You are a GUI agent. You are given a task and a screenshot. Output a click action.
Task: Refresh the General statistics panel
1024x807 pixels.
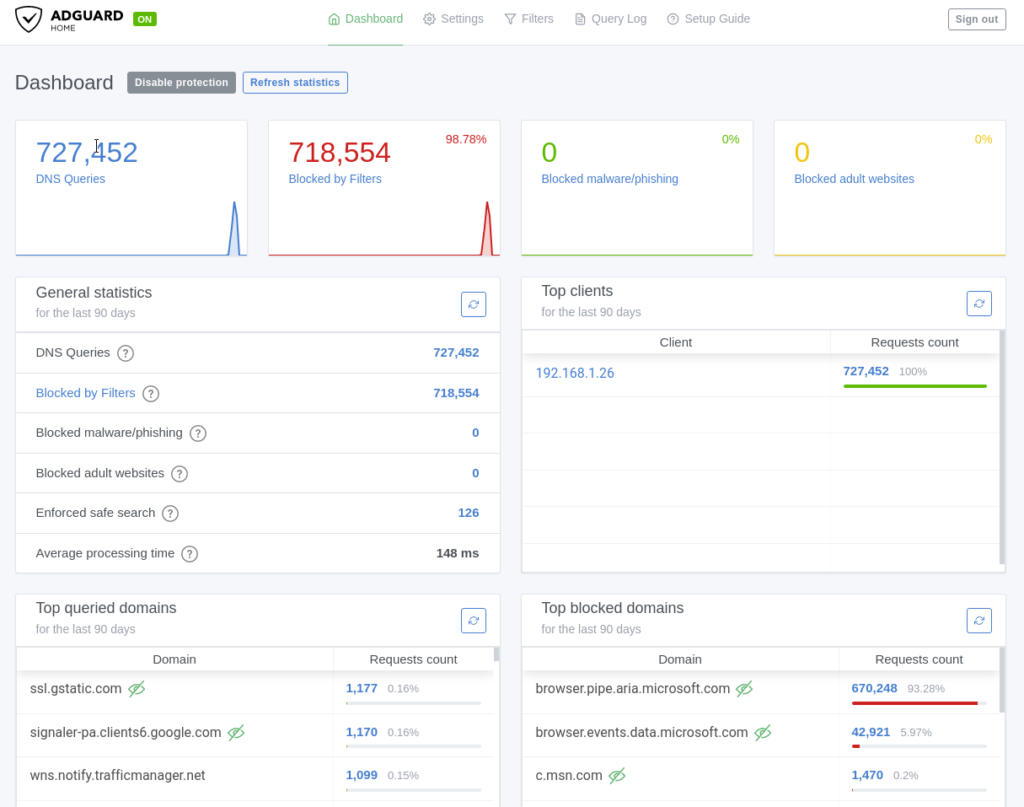point(473,304)
